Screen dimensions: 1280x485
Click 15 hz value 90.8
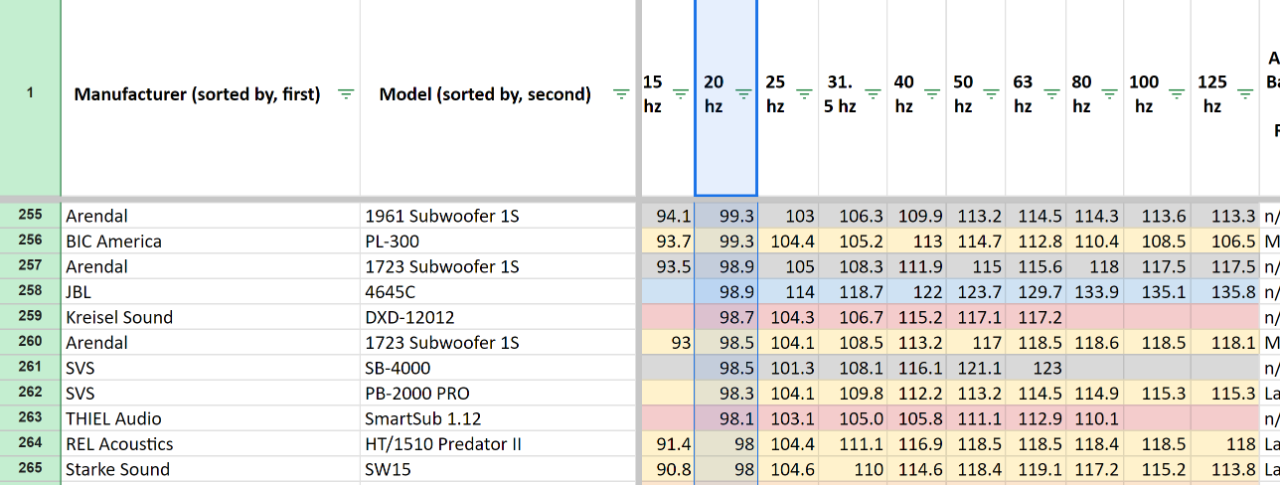pos(667,469)
